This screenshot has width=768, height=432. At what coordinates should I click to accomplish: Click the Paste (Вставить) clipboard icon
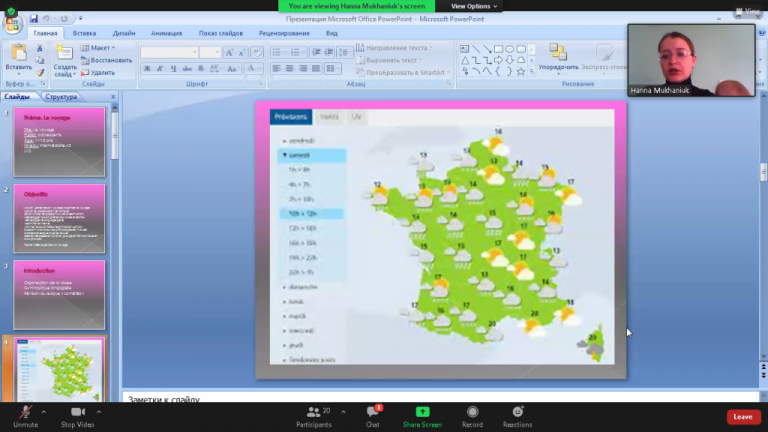point(19,53)
